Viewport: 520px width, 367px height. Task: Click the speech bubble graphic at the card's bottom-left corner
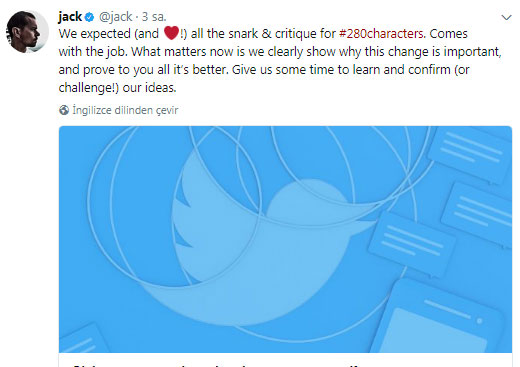click(x=83, y=339)
